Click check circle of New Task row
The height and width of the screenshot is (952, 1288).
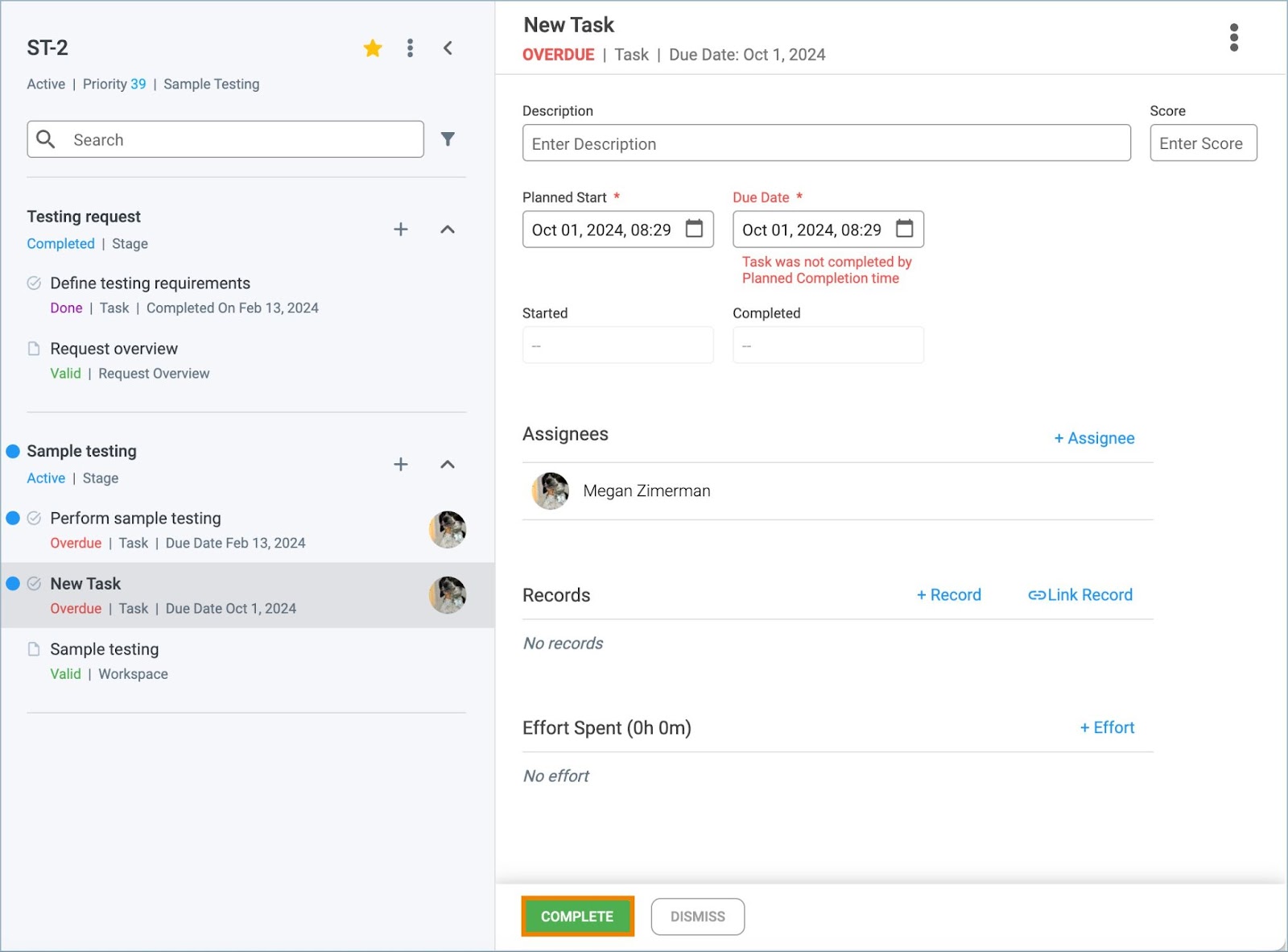click(34, 583)
